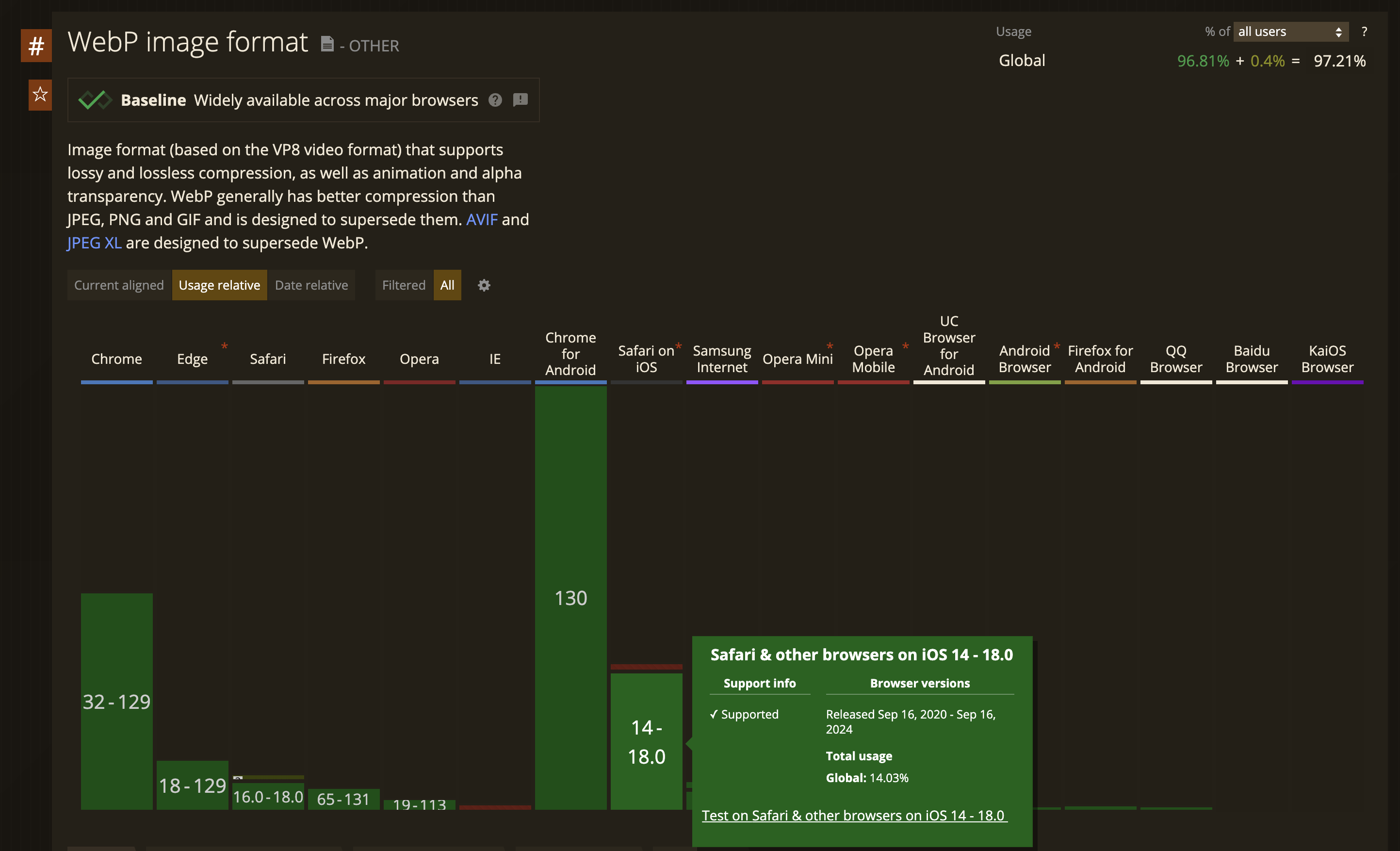Click Opera Mobile footnote asterisk
The height and width of the screenshot is (851, 1400).
[x=905, y=347]
